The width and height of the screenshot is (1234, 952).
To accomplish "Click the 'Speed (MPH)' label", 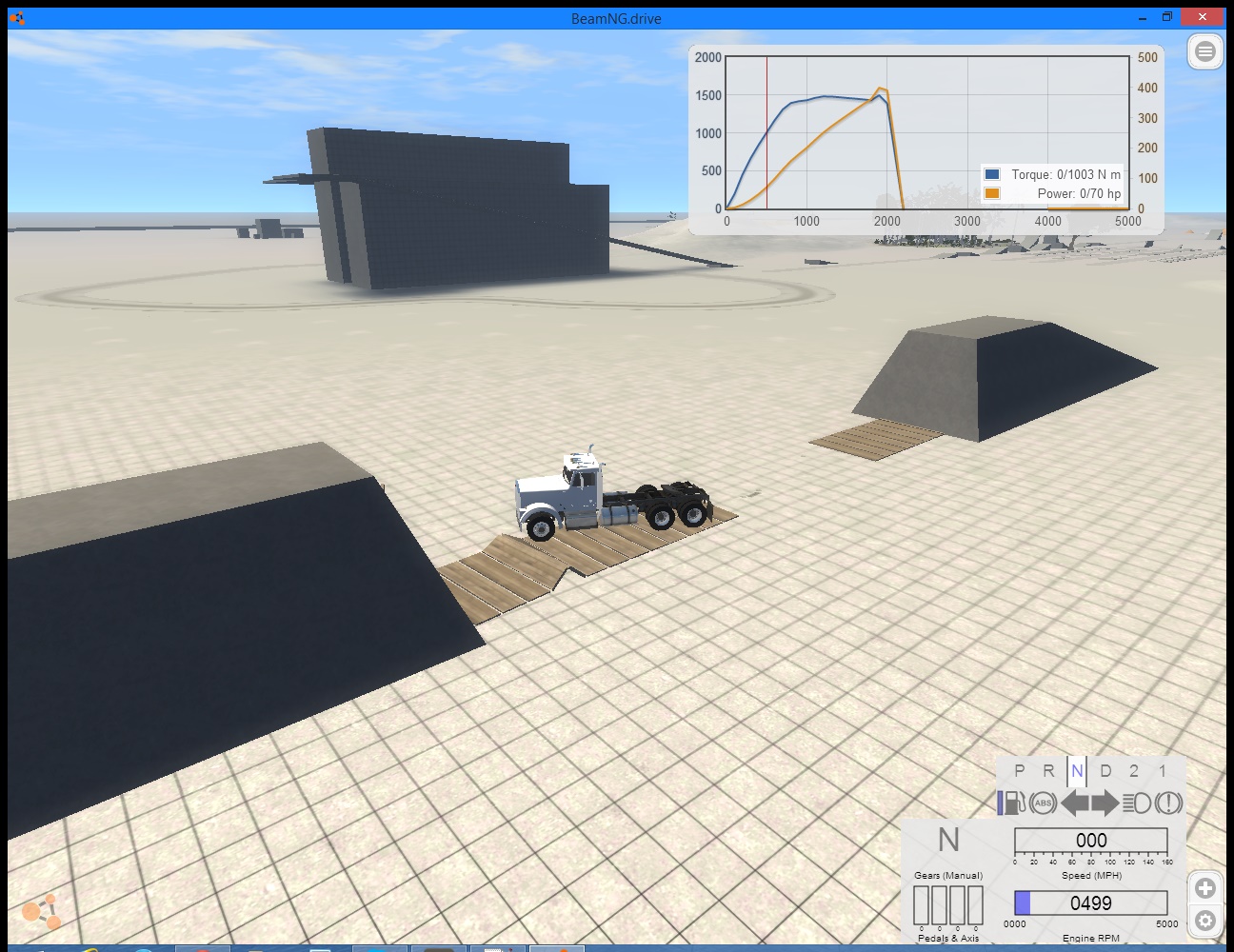I will coord(1091,875).
